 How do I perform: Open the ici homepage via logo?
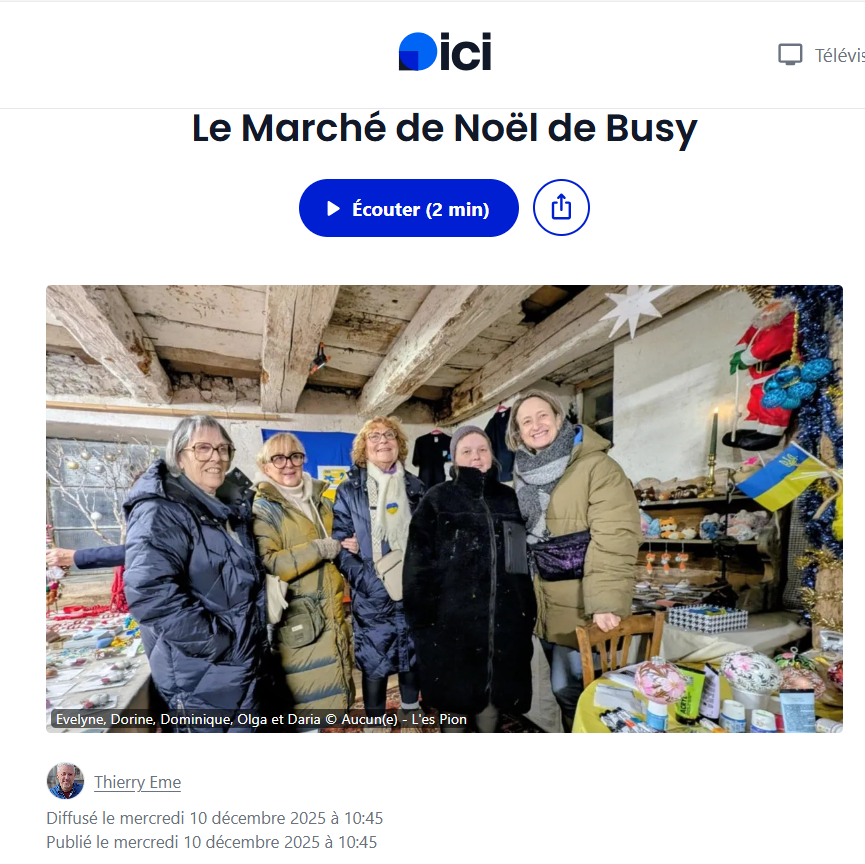pyautogui.click(x=445, y=52)
